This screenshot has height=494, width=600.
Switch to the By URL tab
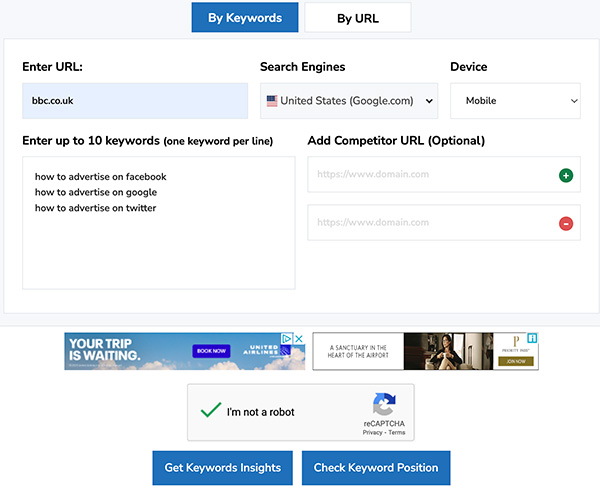pyautogui.click(x=358, y=18)
